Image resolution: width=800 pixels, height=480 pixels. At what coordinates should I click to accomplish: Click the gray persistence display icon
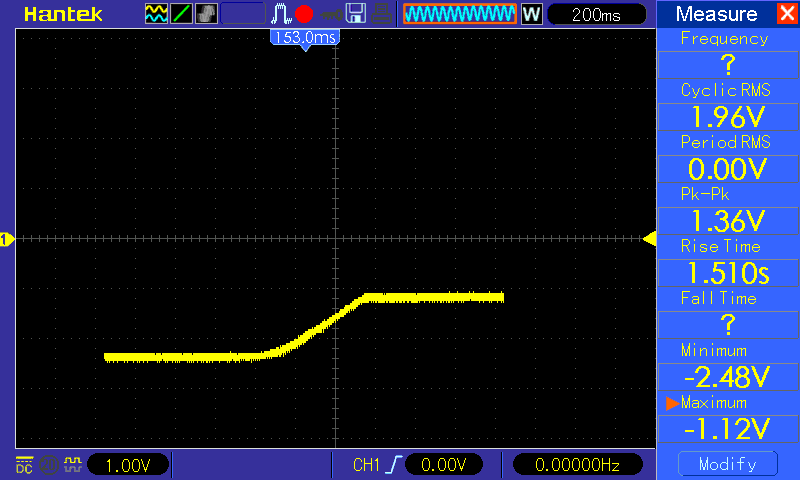(206, 14)
